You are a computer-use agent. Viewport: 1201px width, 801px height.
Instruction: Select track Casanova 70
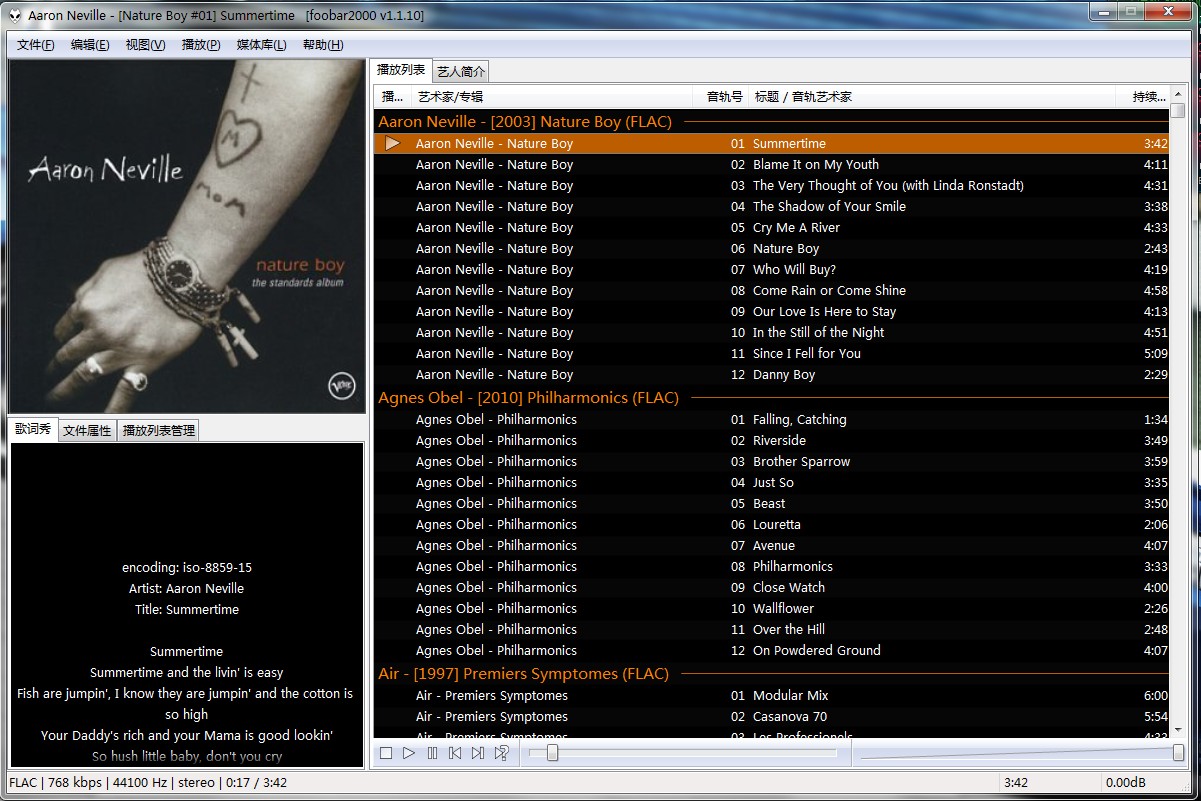coord(772,717)
